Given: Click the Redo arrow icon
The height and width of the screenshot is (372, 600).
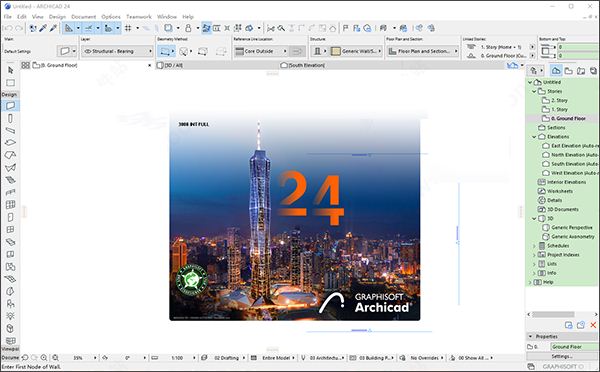Looking at the screenshot, I should point(19,28).
